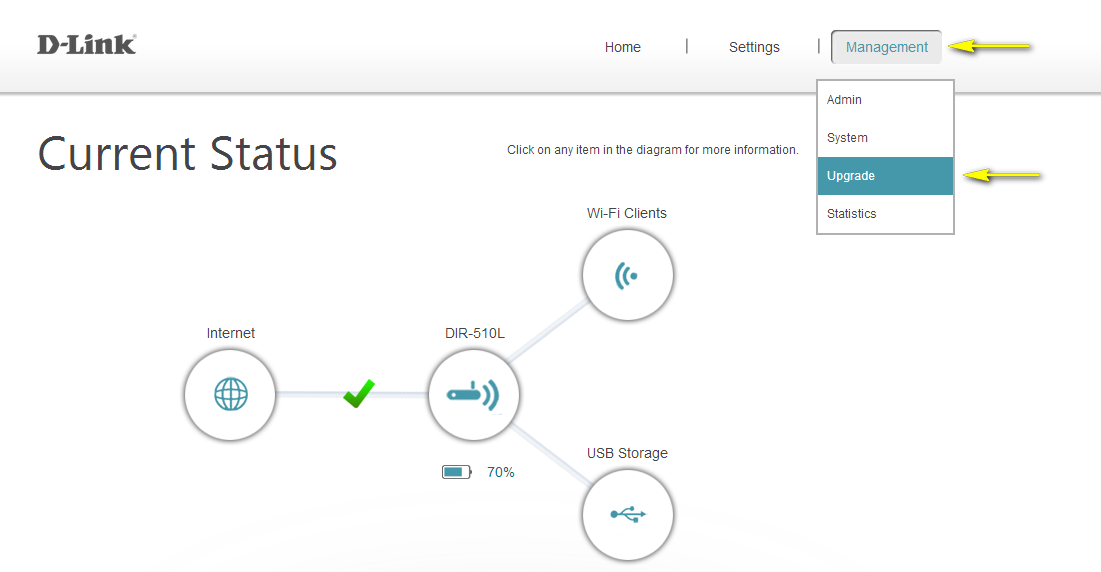
Task: Click the battery level icon
Action: 456,472
